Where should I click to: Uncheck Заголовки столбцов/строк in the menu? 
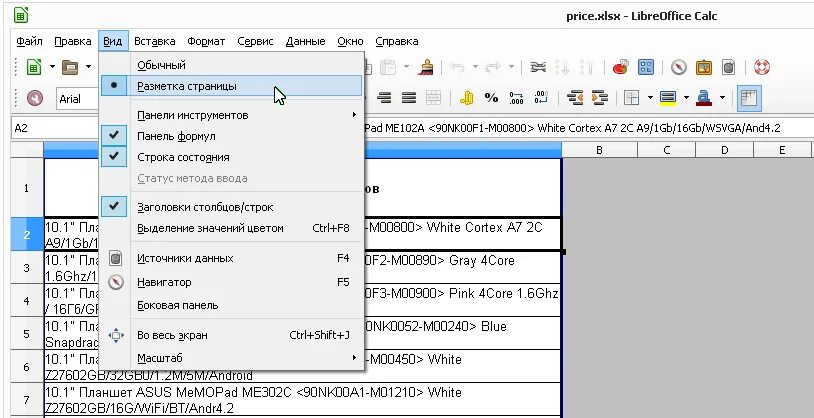pyautogui.click(x=232, y=207)
